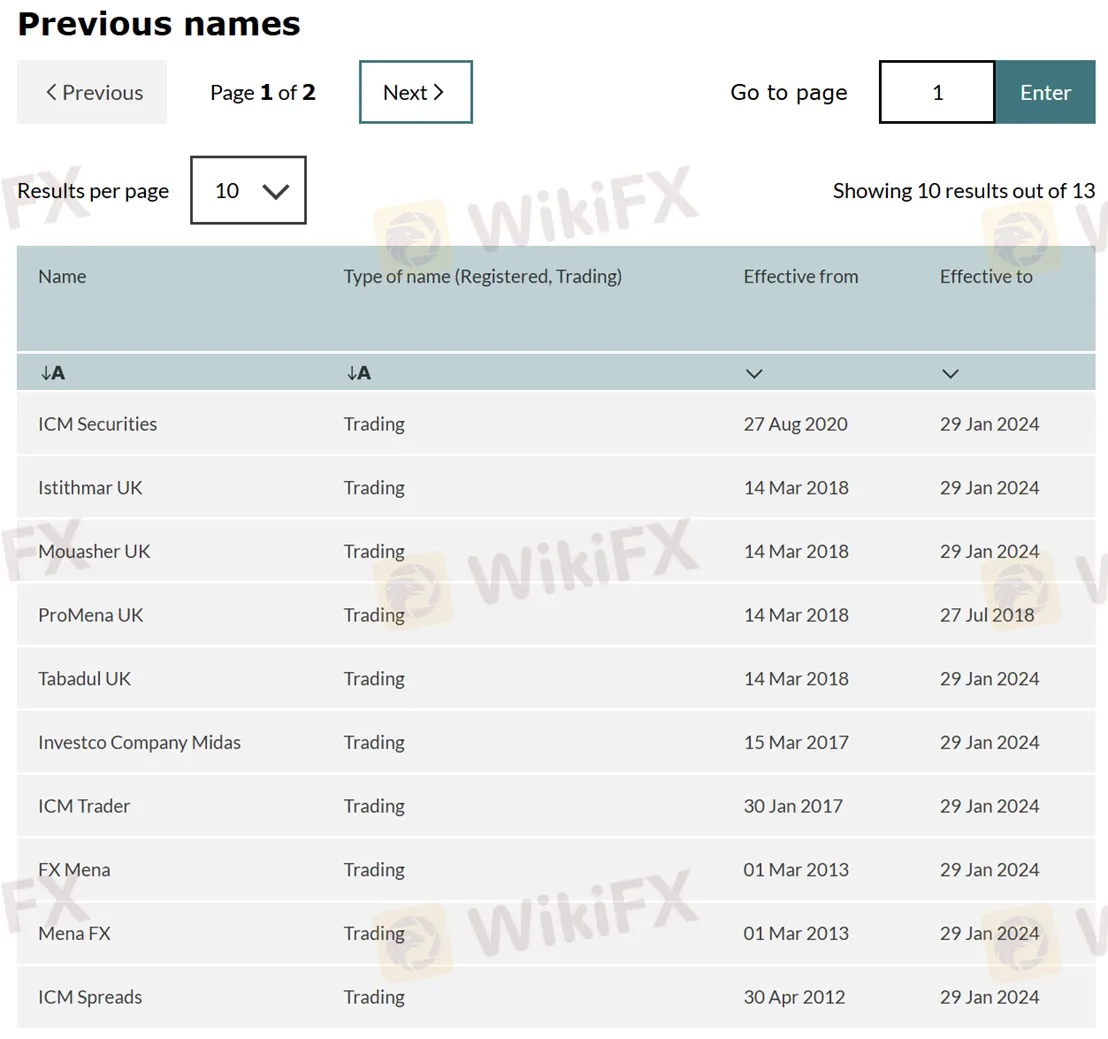Click the Type of name column header
Image resolution: width=1108 pixels, height=1039 pixels.
point(483,276)
